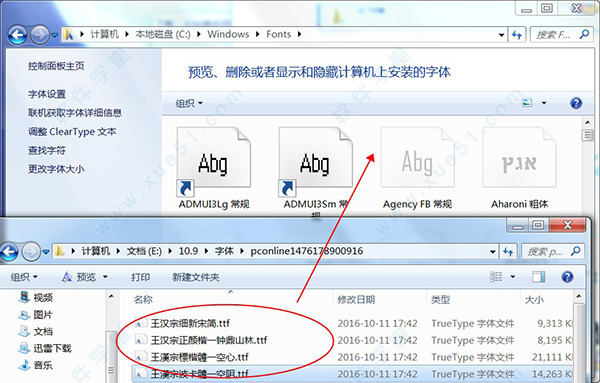Click search magnifier in Fonts window
Viewport: 600px width, 383px height.
pos(584,34)
